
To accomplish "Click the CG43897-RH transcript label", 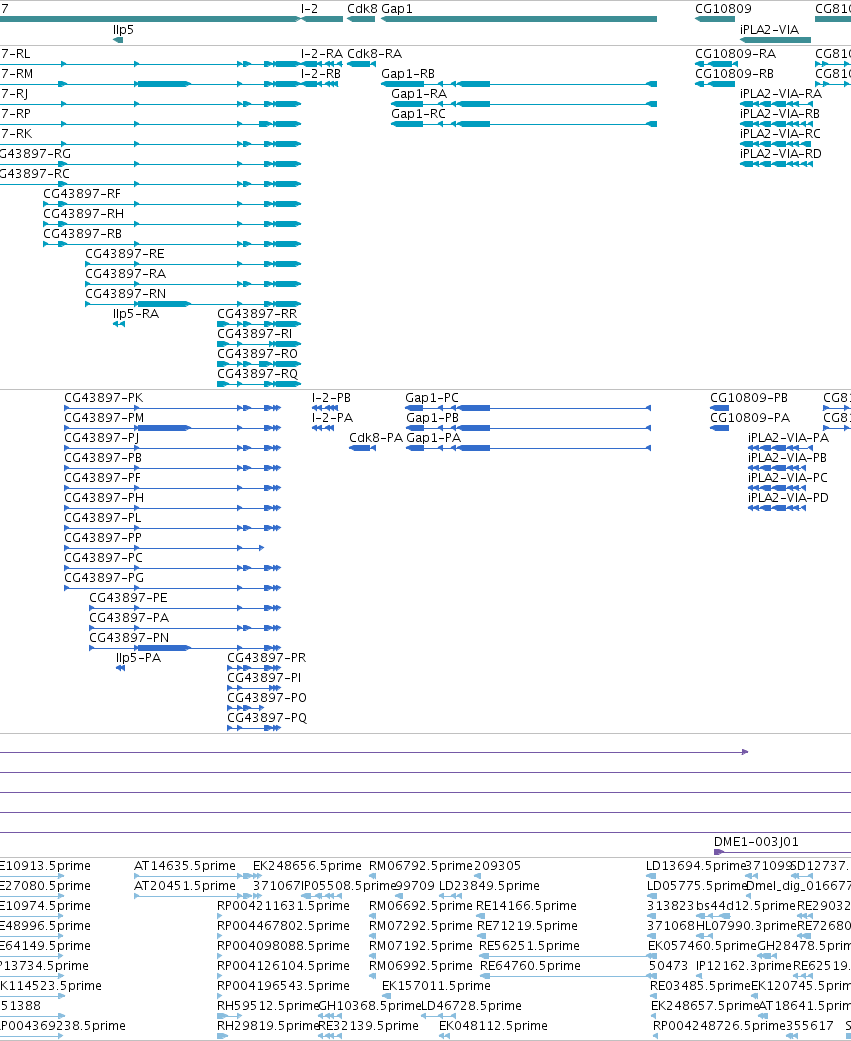I will 83,214.
